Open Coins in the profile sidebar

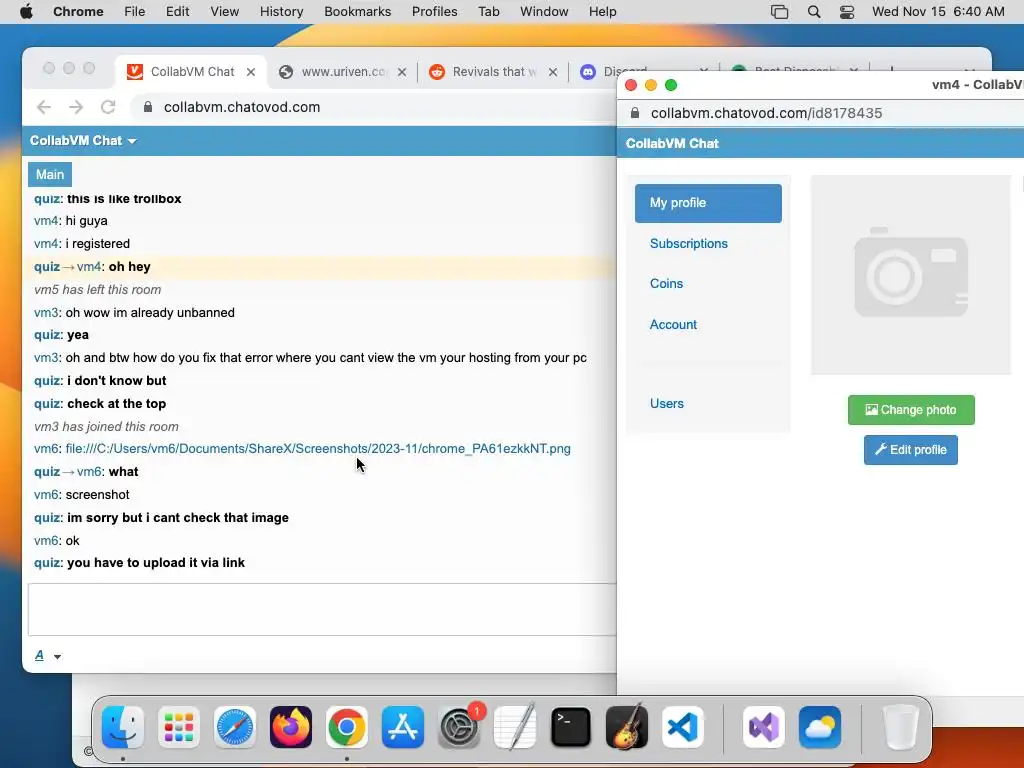pos(666,283)
